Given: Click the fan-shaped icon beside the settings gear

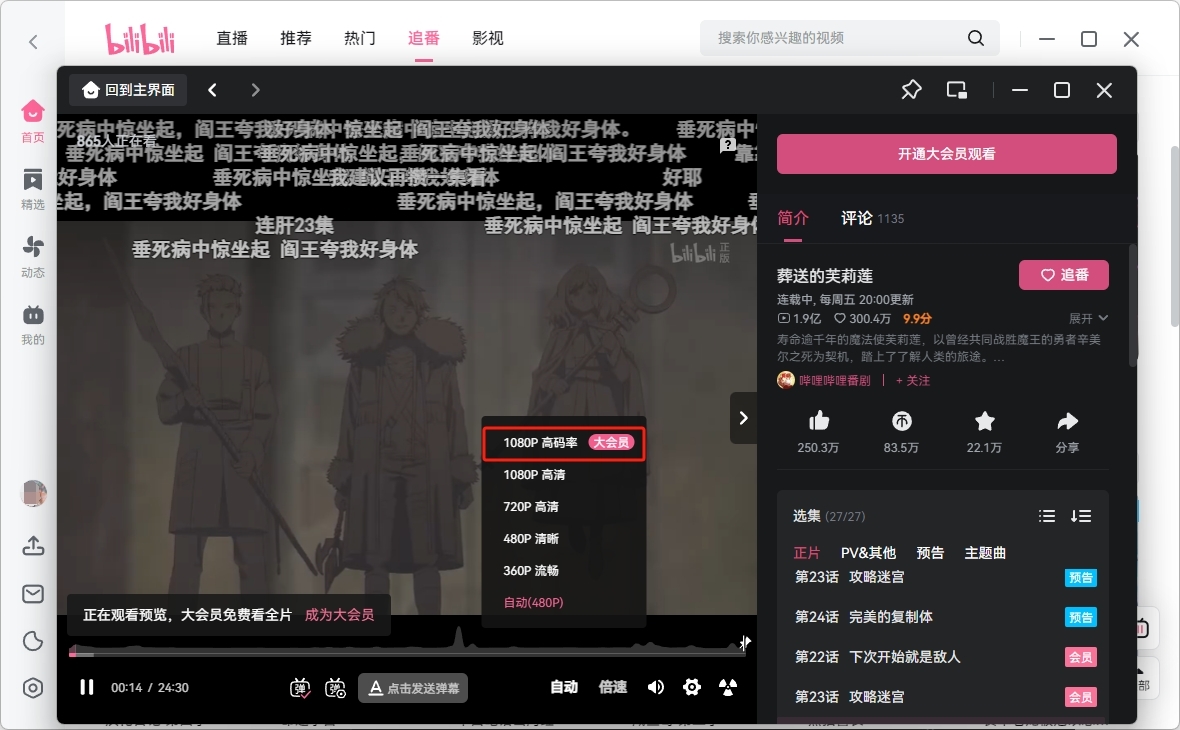Looking at the screenshot, I should click(x=728, y=687).
